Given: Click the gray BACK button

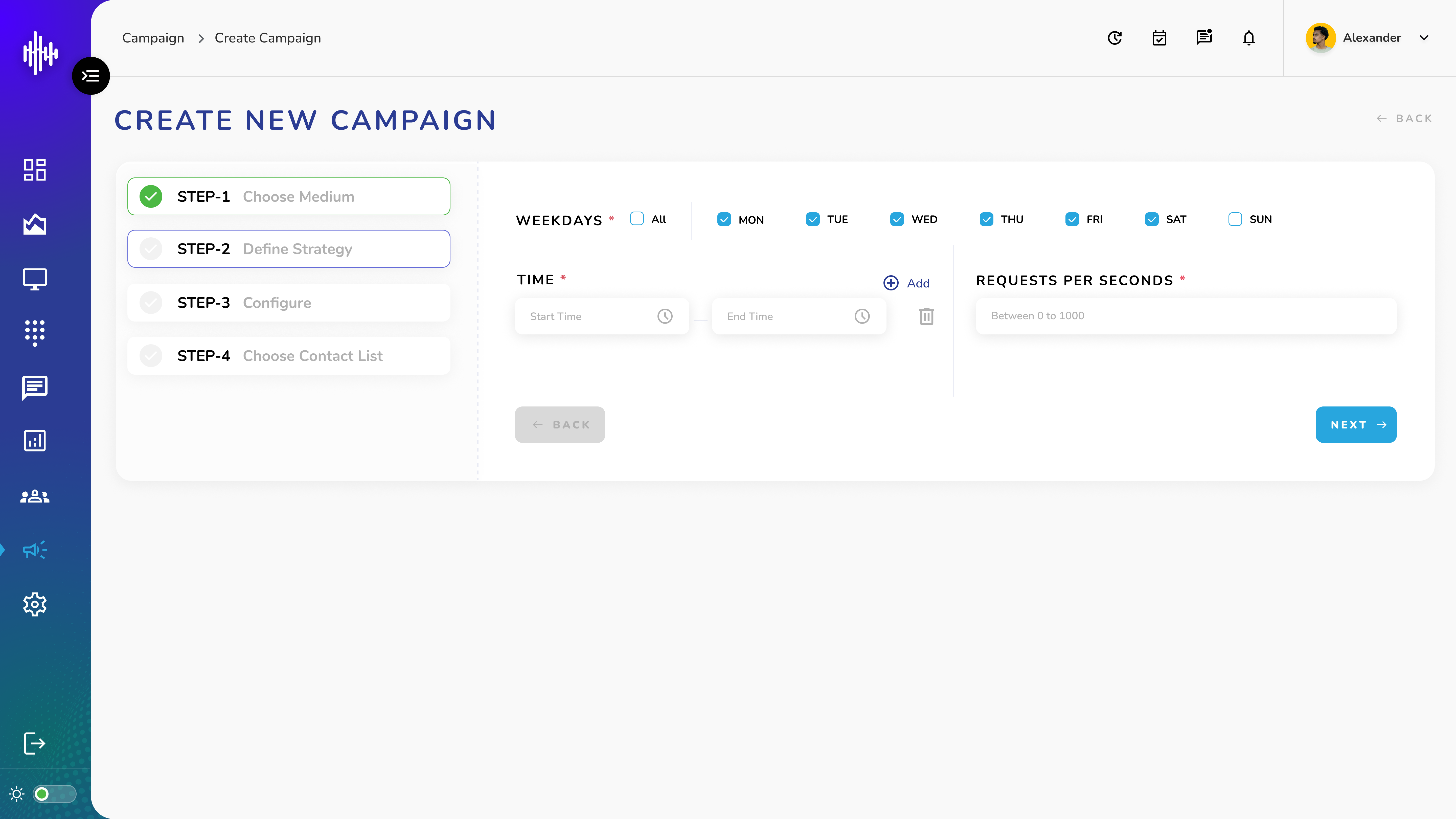Looking at the screenshot, I should [560, 424].
